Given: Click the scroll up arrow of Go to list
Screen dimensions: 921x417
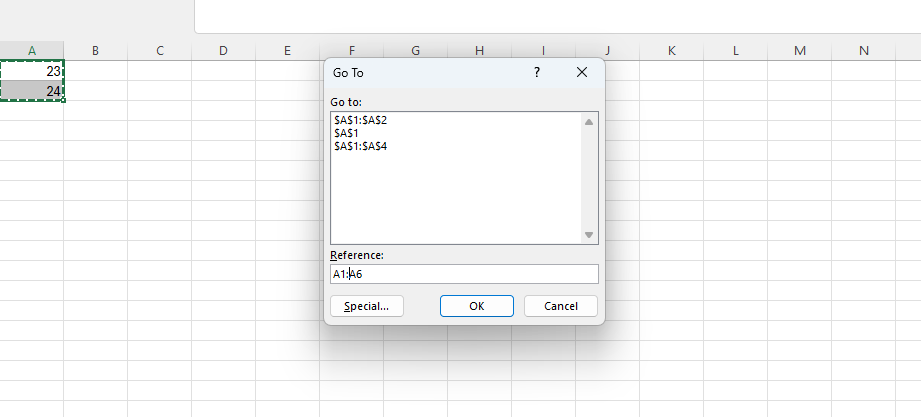Looking at the screenshot, I should 589,122.
